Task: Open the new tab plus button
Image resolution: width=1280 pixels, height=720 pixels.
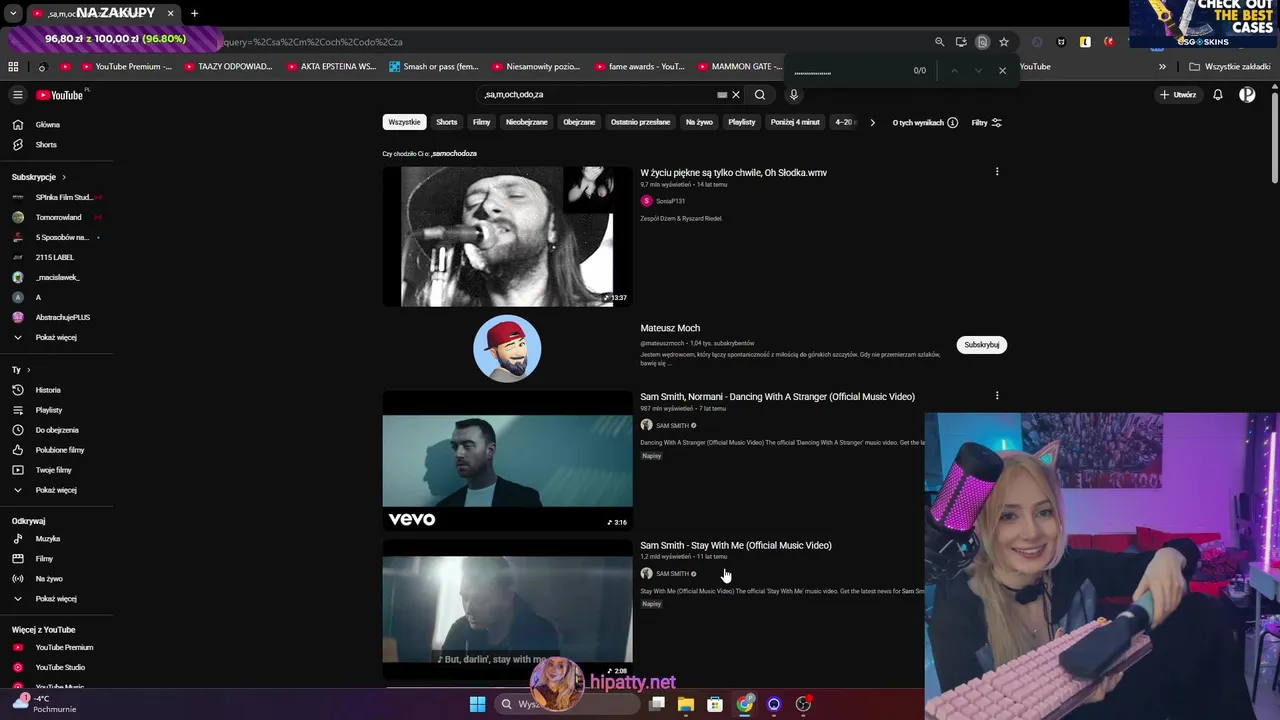Action: pos(194,13)
